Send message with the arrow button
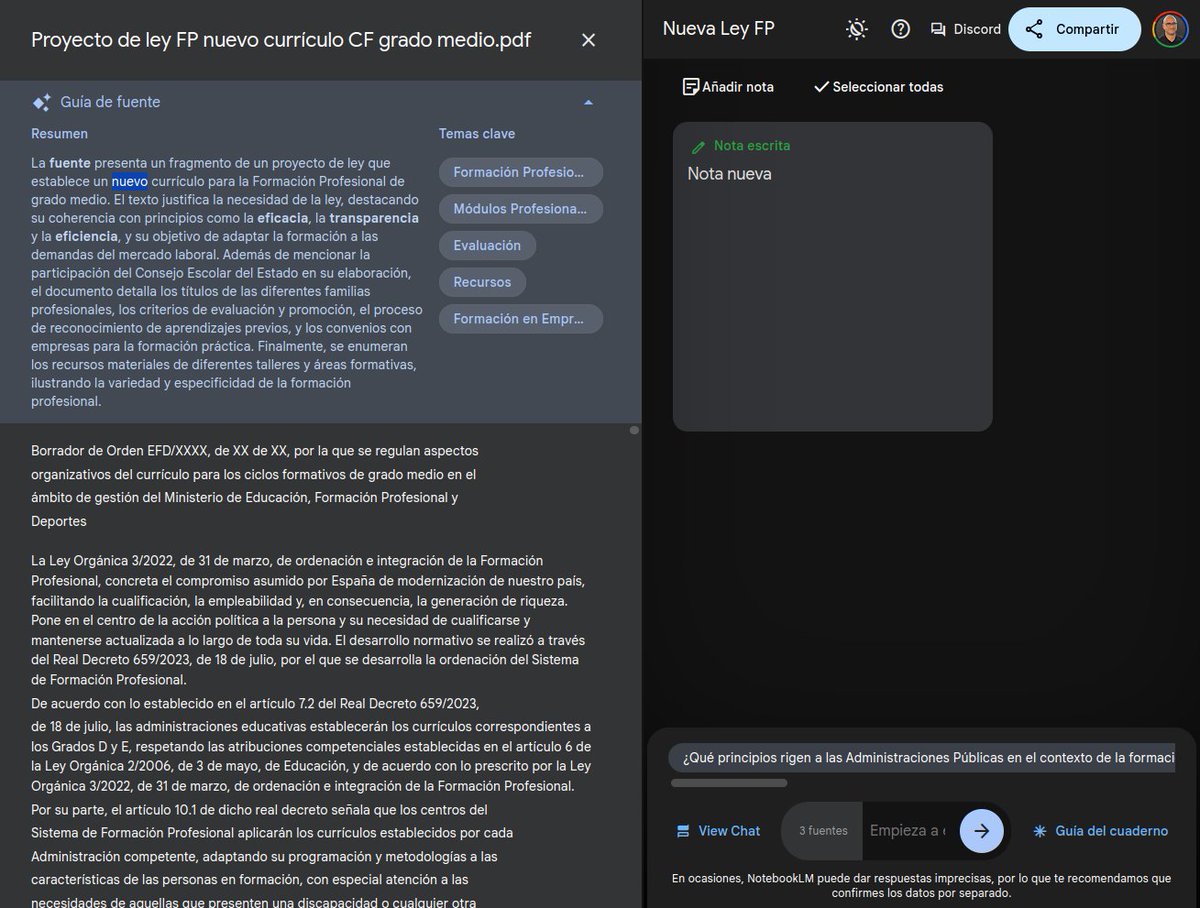The height and width of the screenshot is (908, 1200). pyautogui.click(x=981, y=831)
